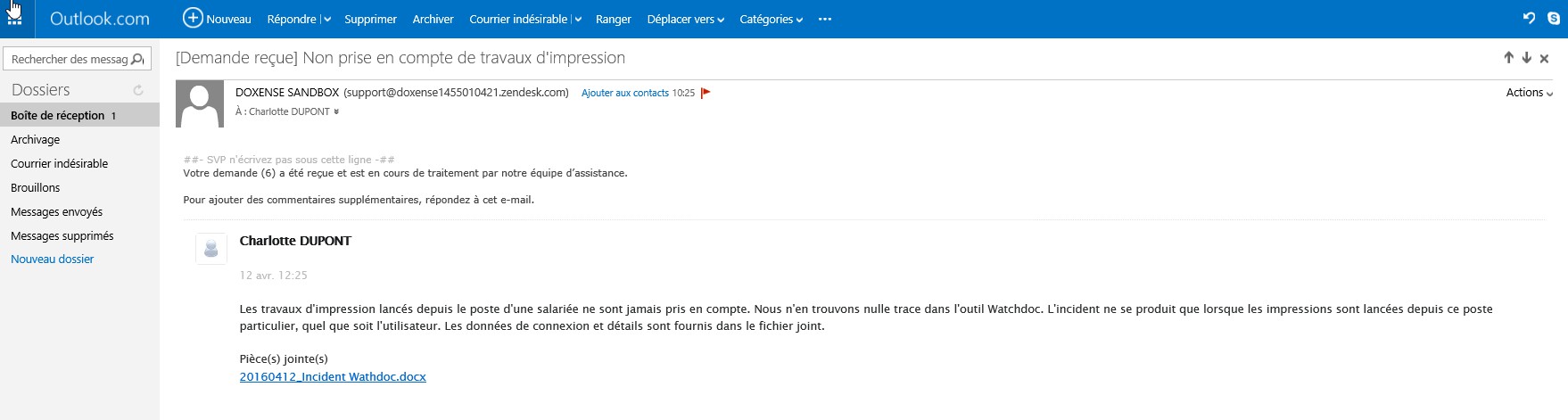
Task: Click Ajouter aux contacts link
Action: [x=624, y=93]
